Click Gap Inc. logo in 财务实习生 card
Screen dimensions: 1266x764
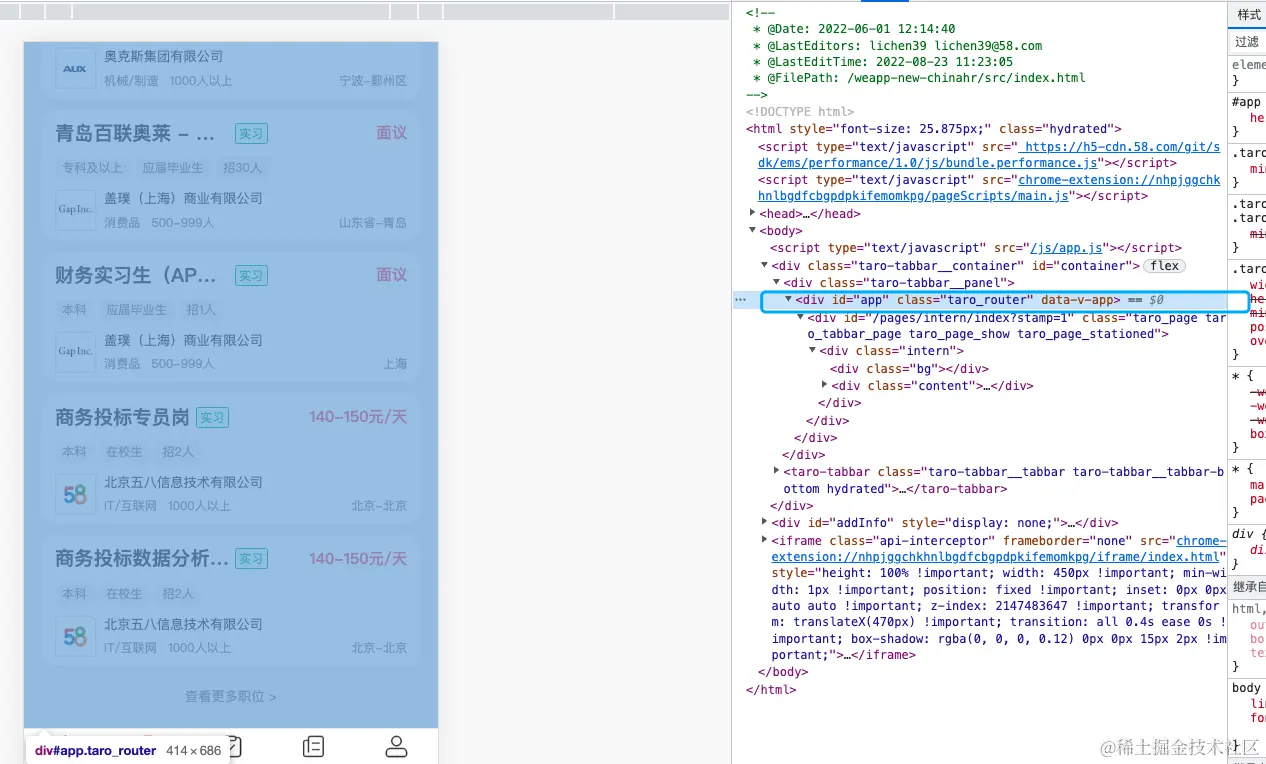coord(75,352)
